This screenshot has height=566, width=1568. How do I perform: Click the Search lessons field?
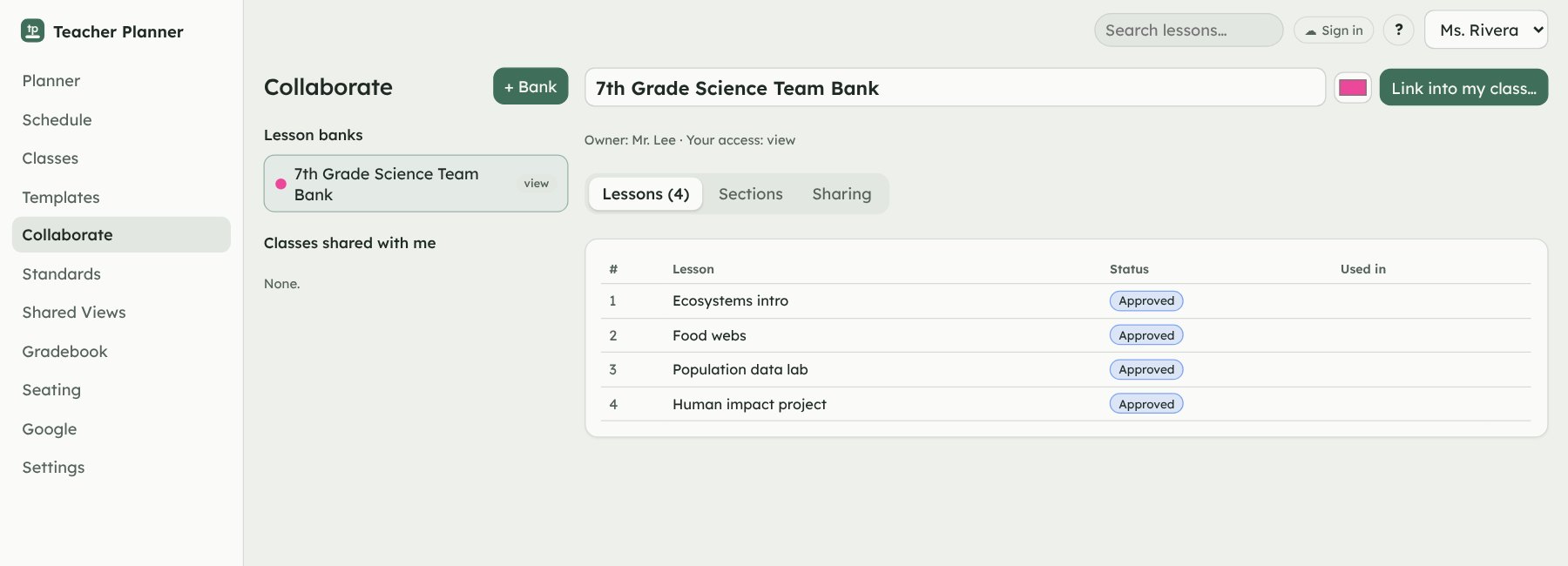[1188, 30]
